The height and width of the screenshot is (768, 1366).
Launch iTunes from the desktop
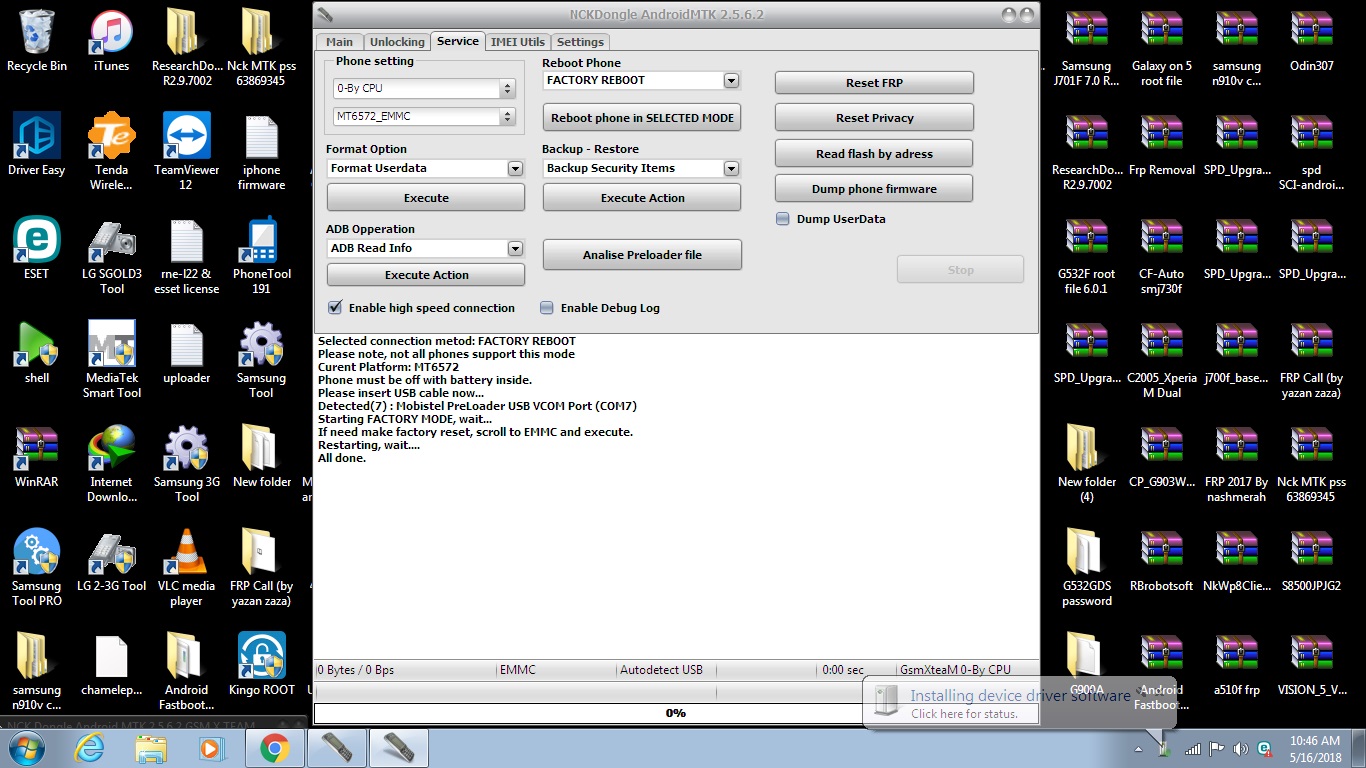[x=111, y=42]
